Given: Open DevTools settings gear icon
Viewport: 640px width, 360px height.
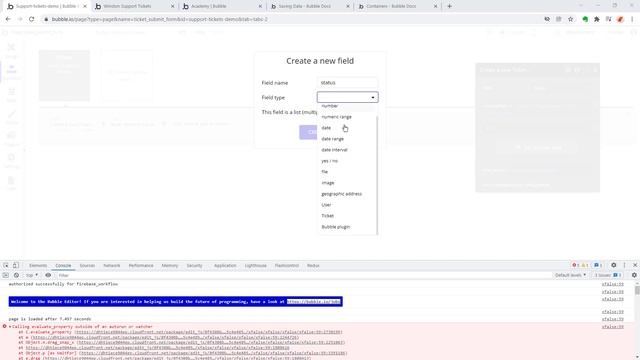Looking at the screenshot, I should [x=613, y=265].
